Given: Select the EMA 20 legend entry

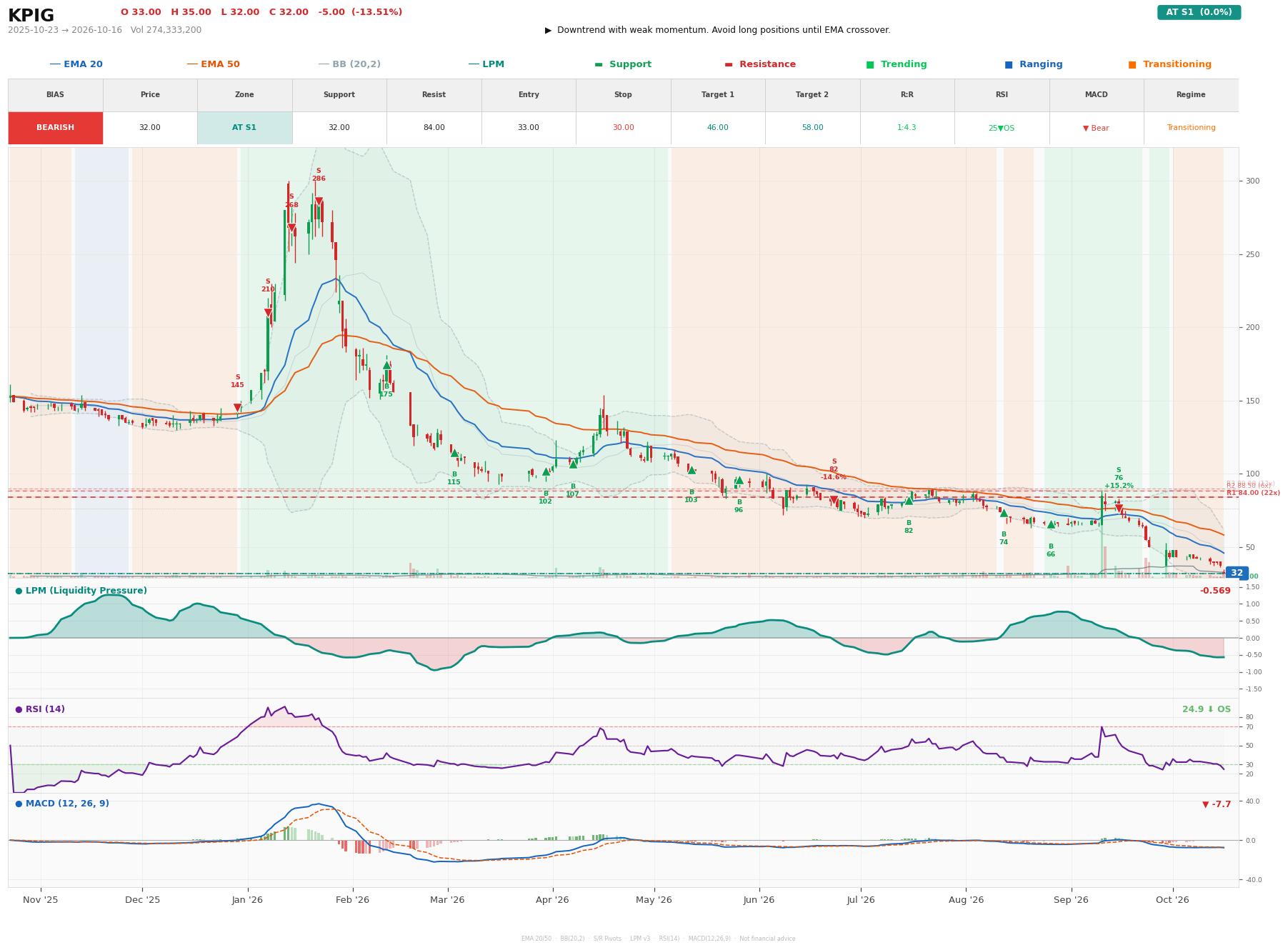Looking at the screenshot, I should tap(76, 64).
